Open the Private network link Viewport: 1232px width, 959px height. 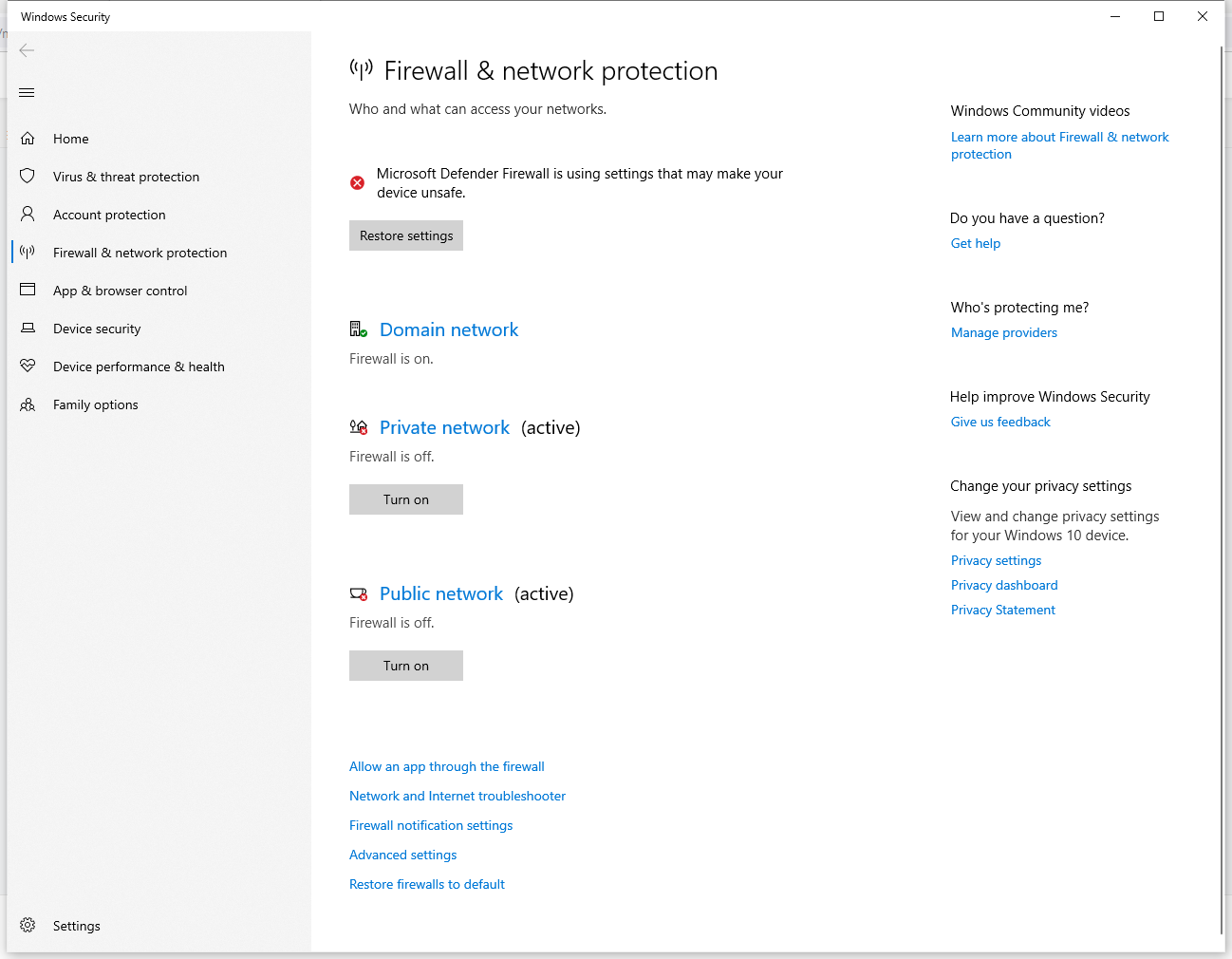(x=444, y=427)
